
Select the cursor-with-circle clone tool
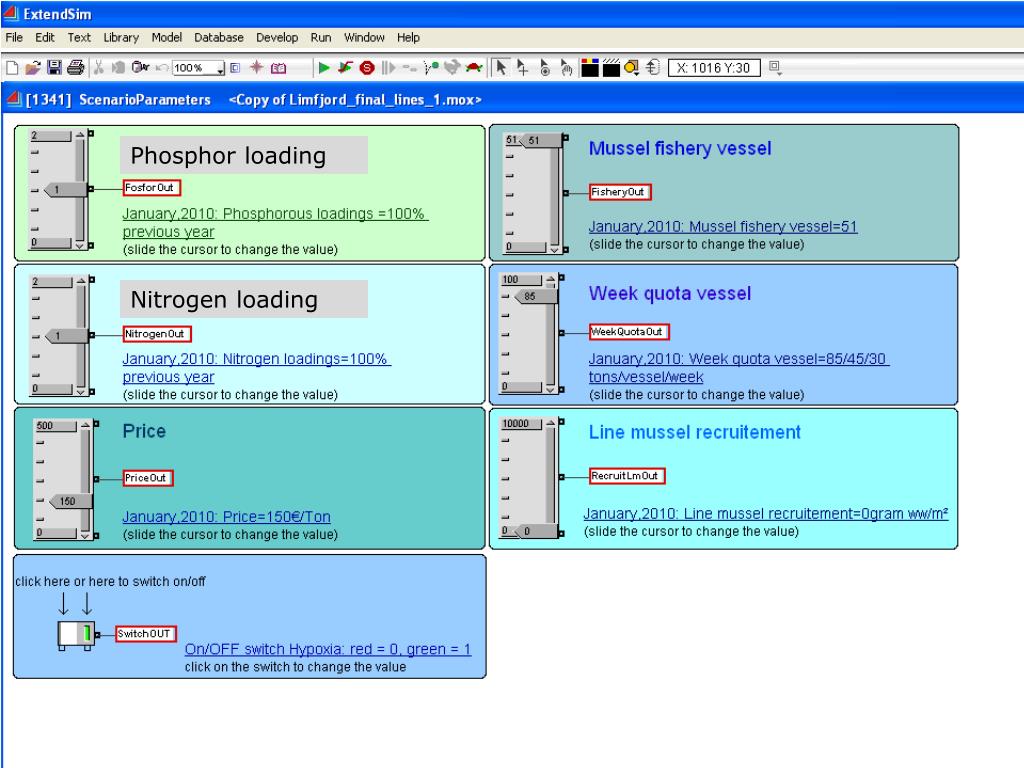545,67
